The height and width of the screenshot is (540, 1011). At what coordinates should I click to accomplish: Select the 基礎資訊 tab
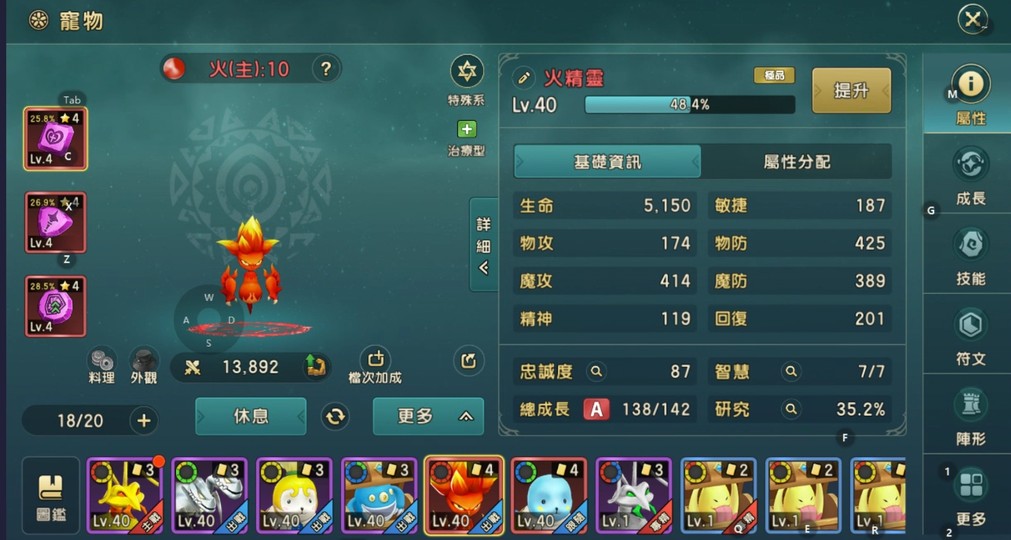pyautogui.click(x=607, y=162)
